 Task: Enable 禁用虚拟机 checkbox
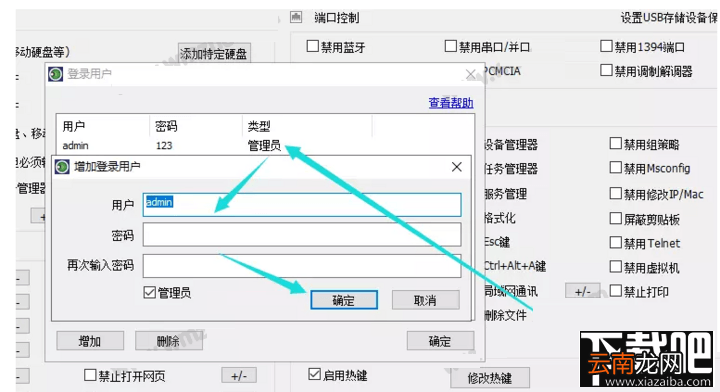[615, 267]
